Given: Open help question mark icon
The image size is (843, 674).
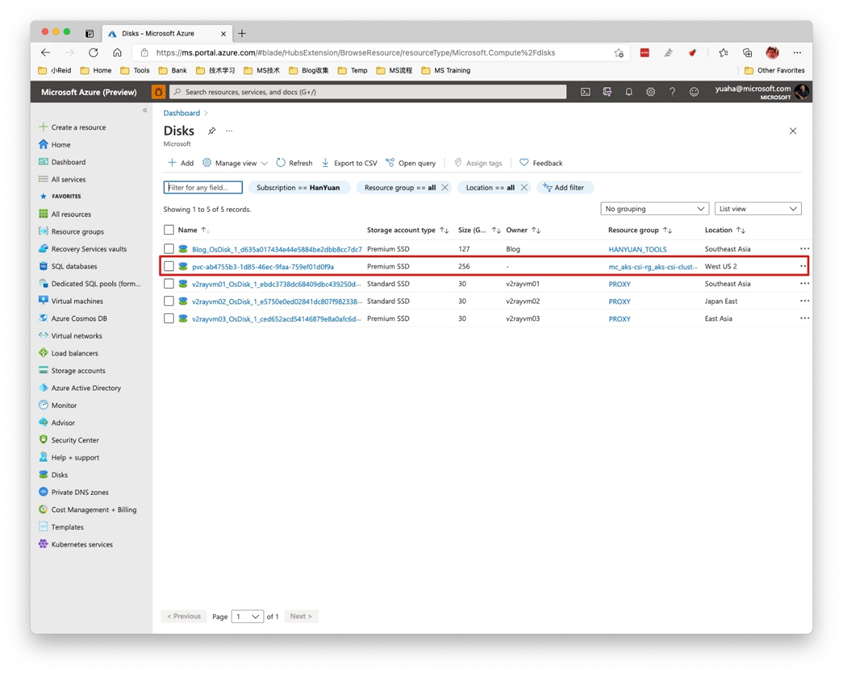Looking at the screenshot, I should click(x=672, y=92).
